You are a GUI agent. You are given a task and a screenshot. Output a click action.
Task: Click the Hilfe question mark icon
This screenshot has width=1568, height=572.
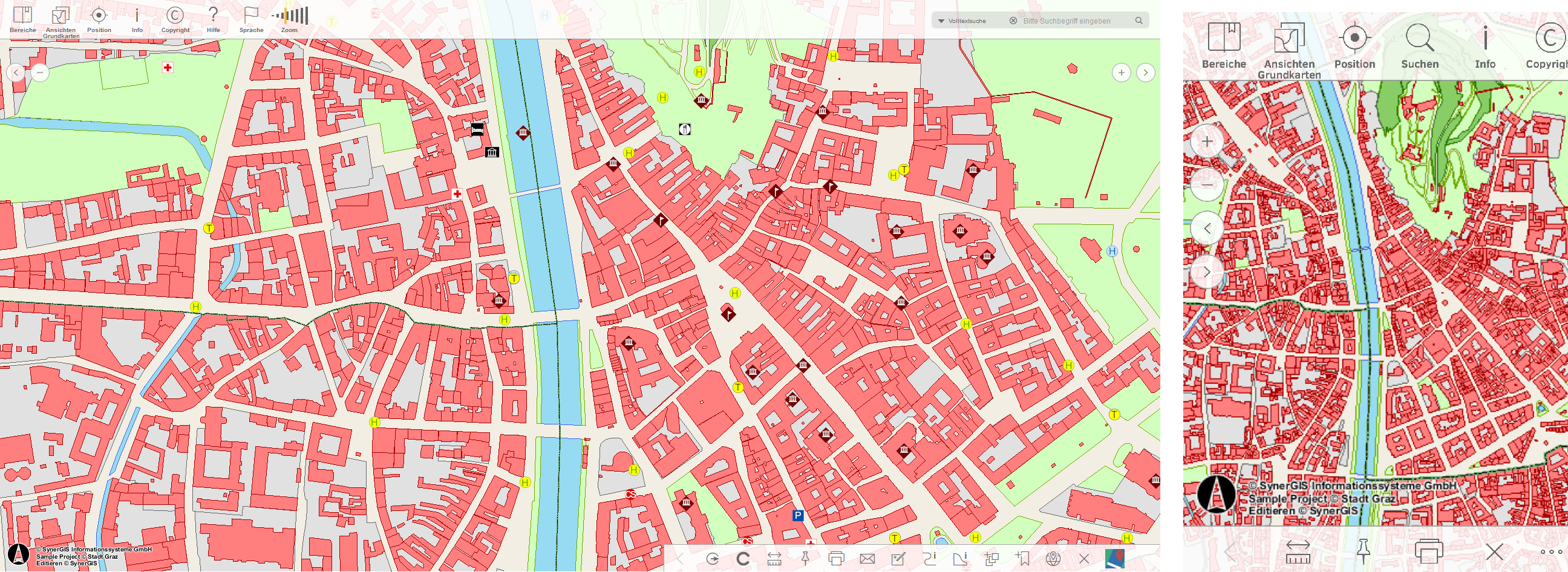[213, 19]
